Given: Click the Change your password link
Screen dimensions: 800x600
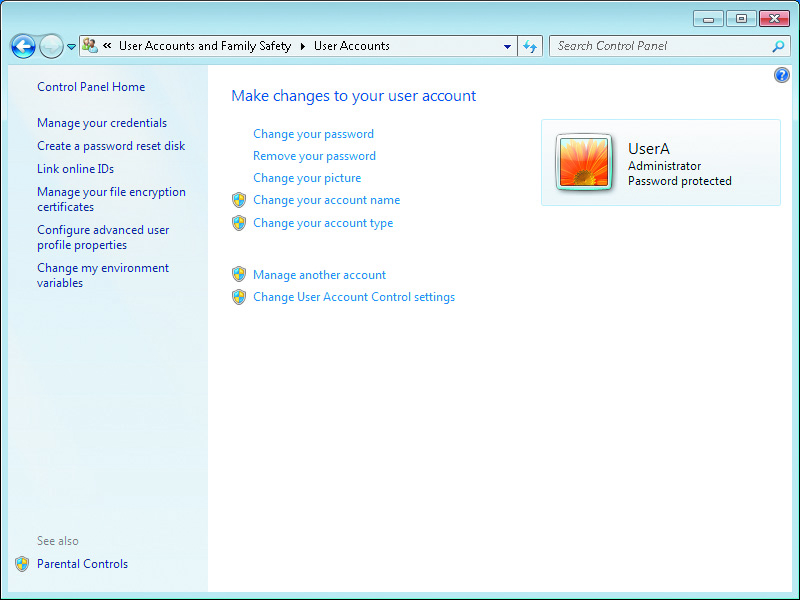Looking at the screenshot, I should (x=313, y=134).
